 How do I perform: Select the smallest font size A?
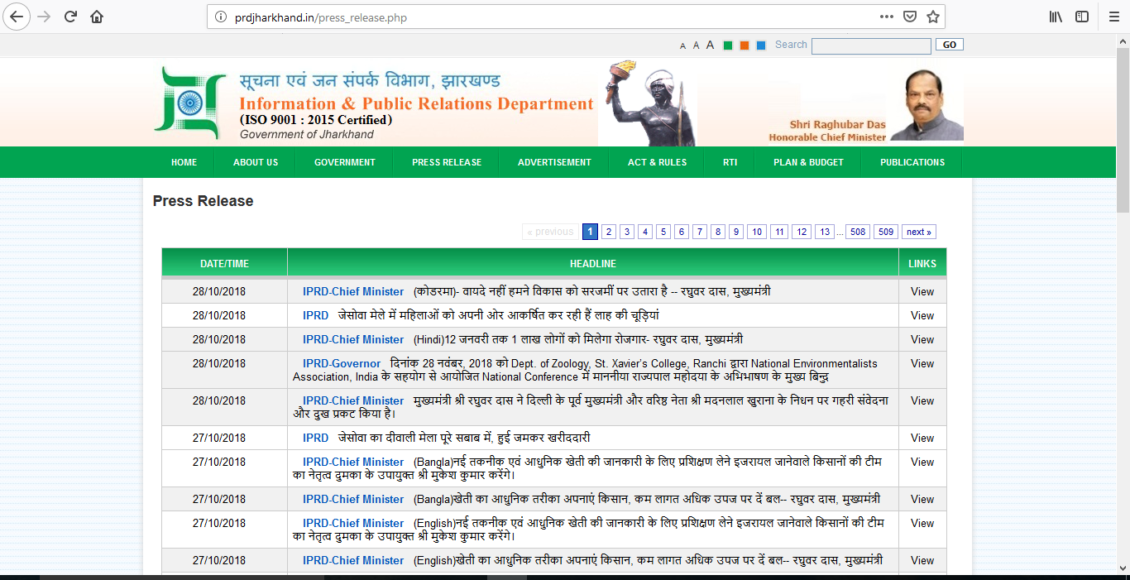[683, 46]
